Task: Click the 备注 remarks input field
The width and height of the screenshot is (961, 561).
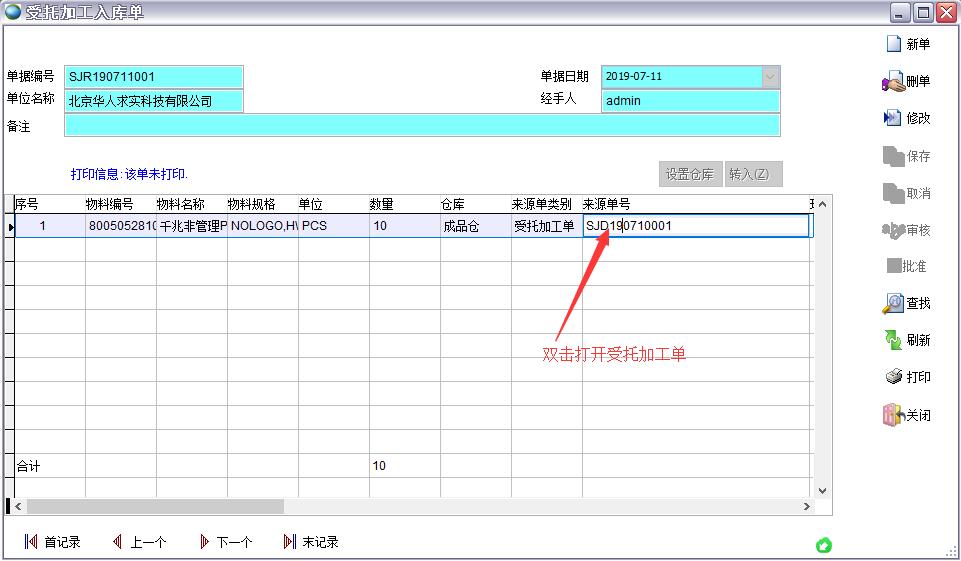Action: (x=421, y=126)
